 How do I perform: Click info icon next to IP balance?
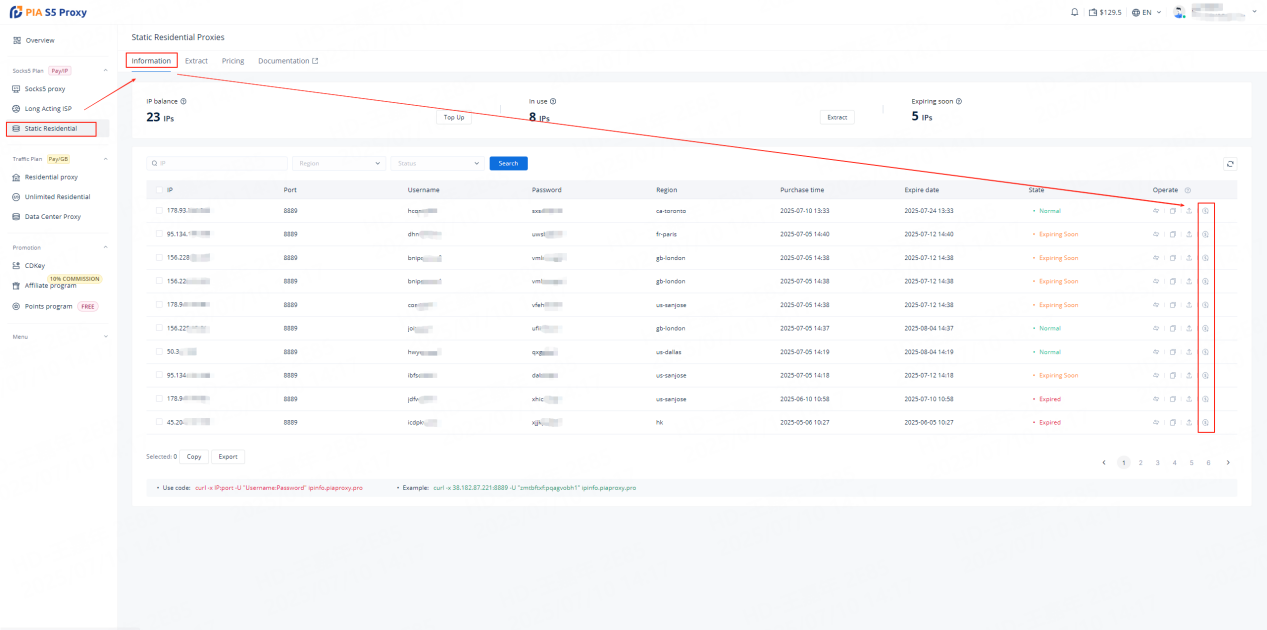(x=184, y=101)
